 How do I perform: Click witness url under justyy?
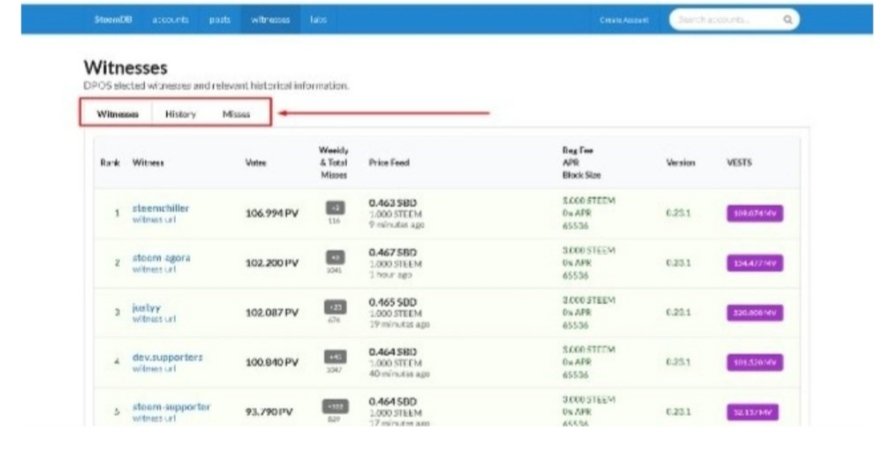(x=154, y=319)
